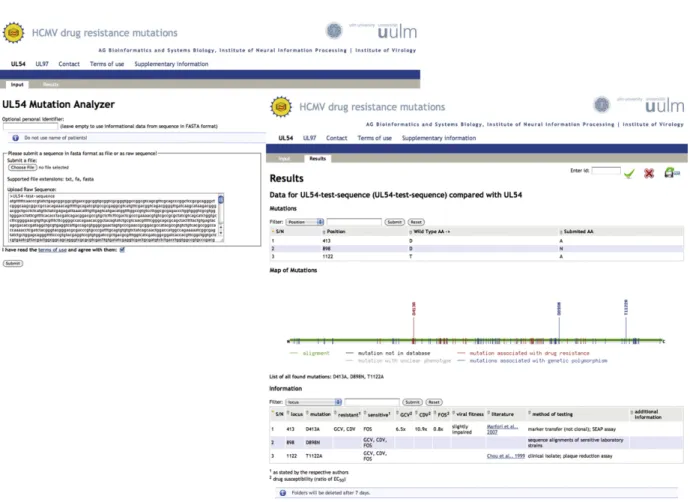Click the optional personal identifier field
The width and height of the screenshot is (690, 502).
click(30, 127)
